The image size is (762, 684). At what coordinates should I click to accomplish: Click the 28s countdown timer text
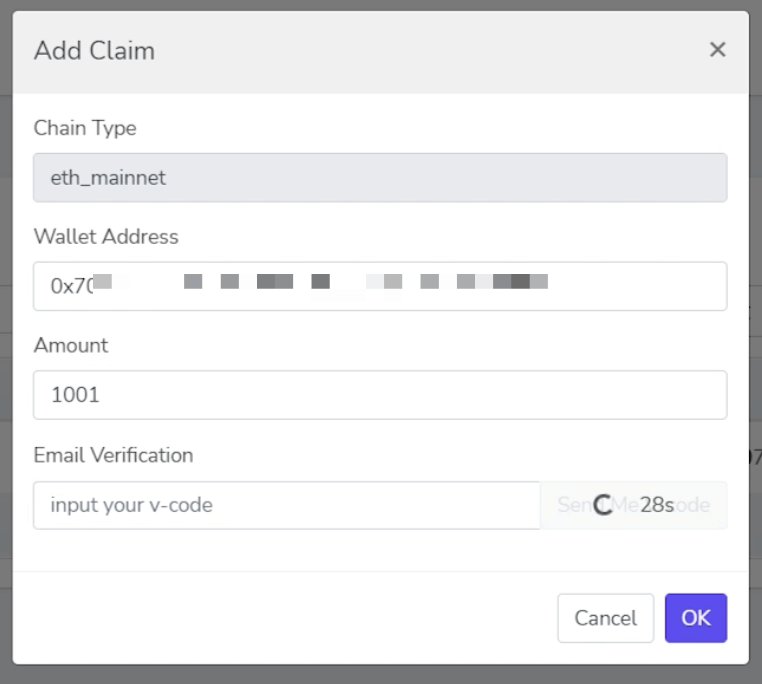pyautogui.click(x=657, y=505)
